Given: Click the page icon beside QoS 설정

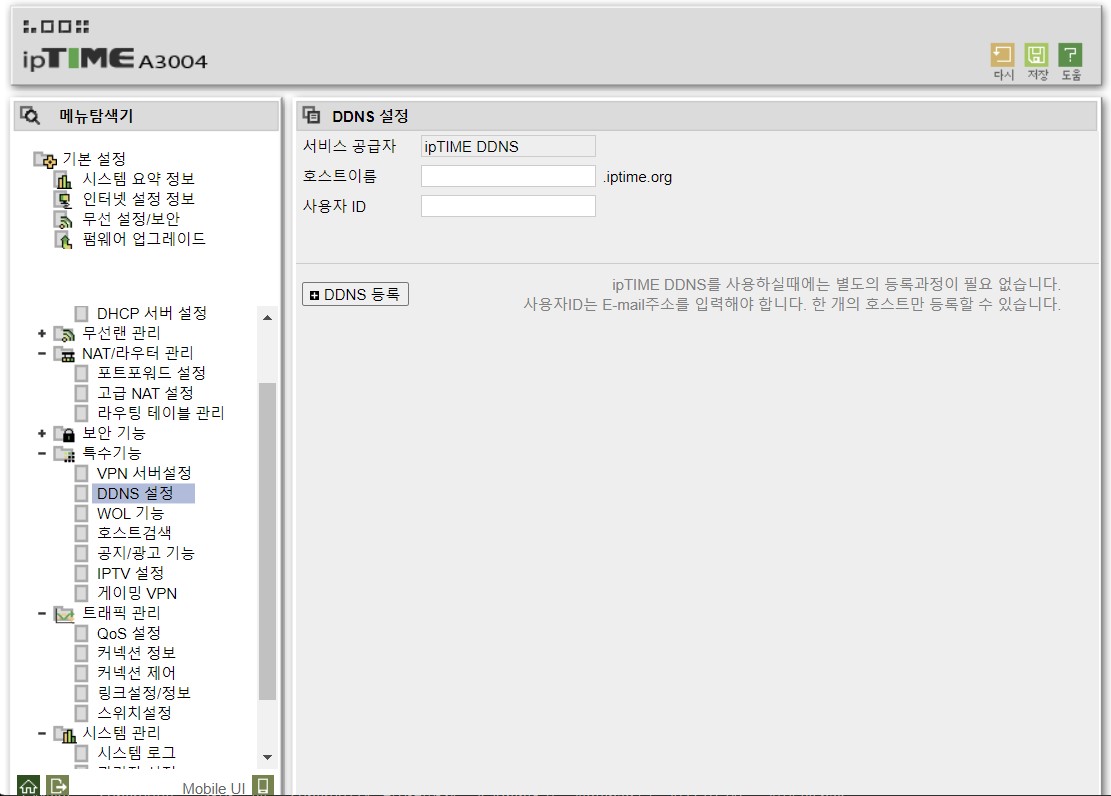Looking at the screenshot, I should [x=81, y=634].
